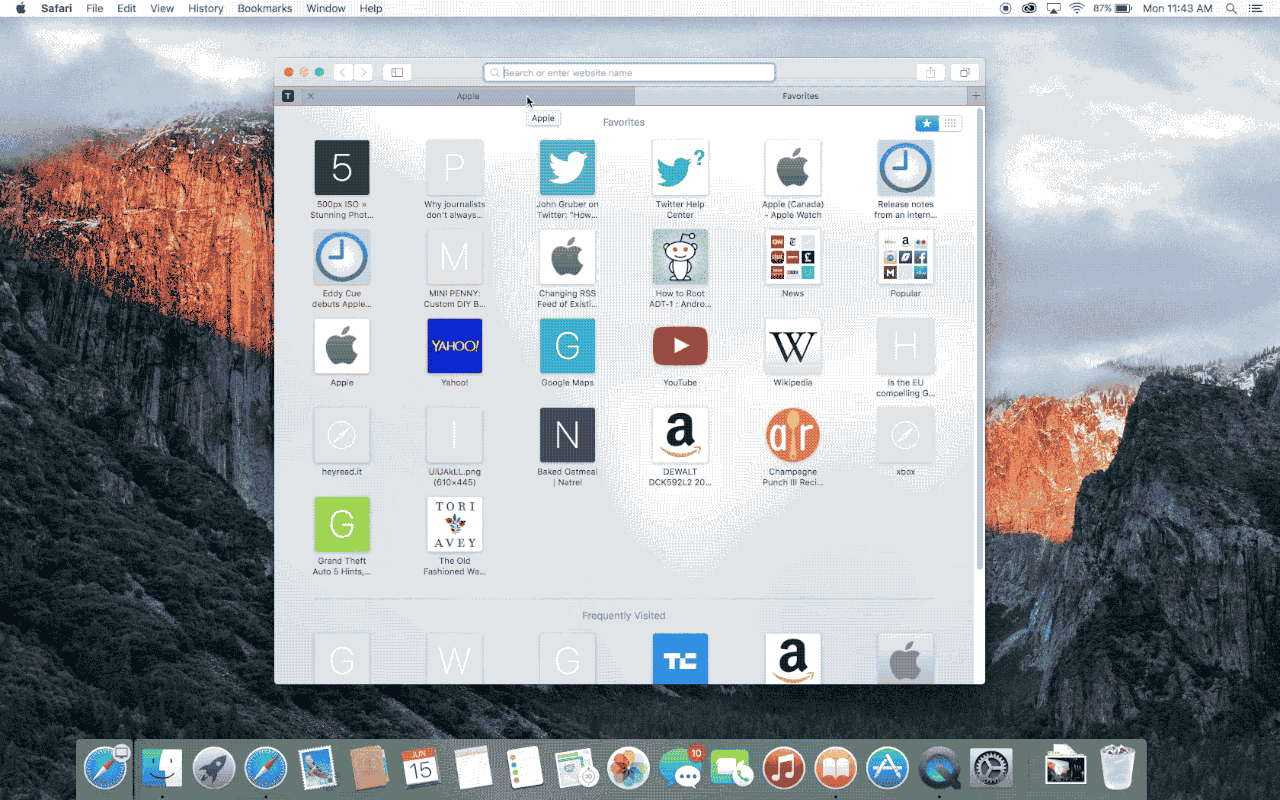Open the Old Fashioned Tori Avey favorite
This screenshot has height=800, width=1280.
coord(454,524)
